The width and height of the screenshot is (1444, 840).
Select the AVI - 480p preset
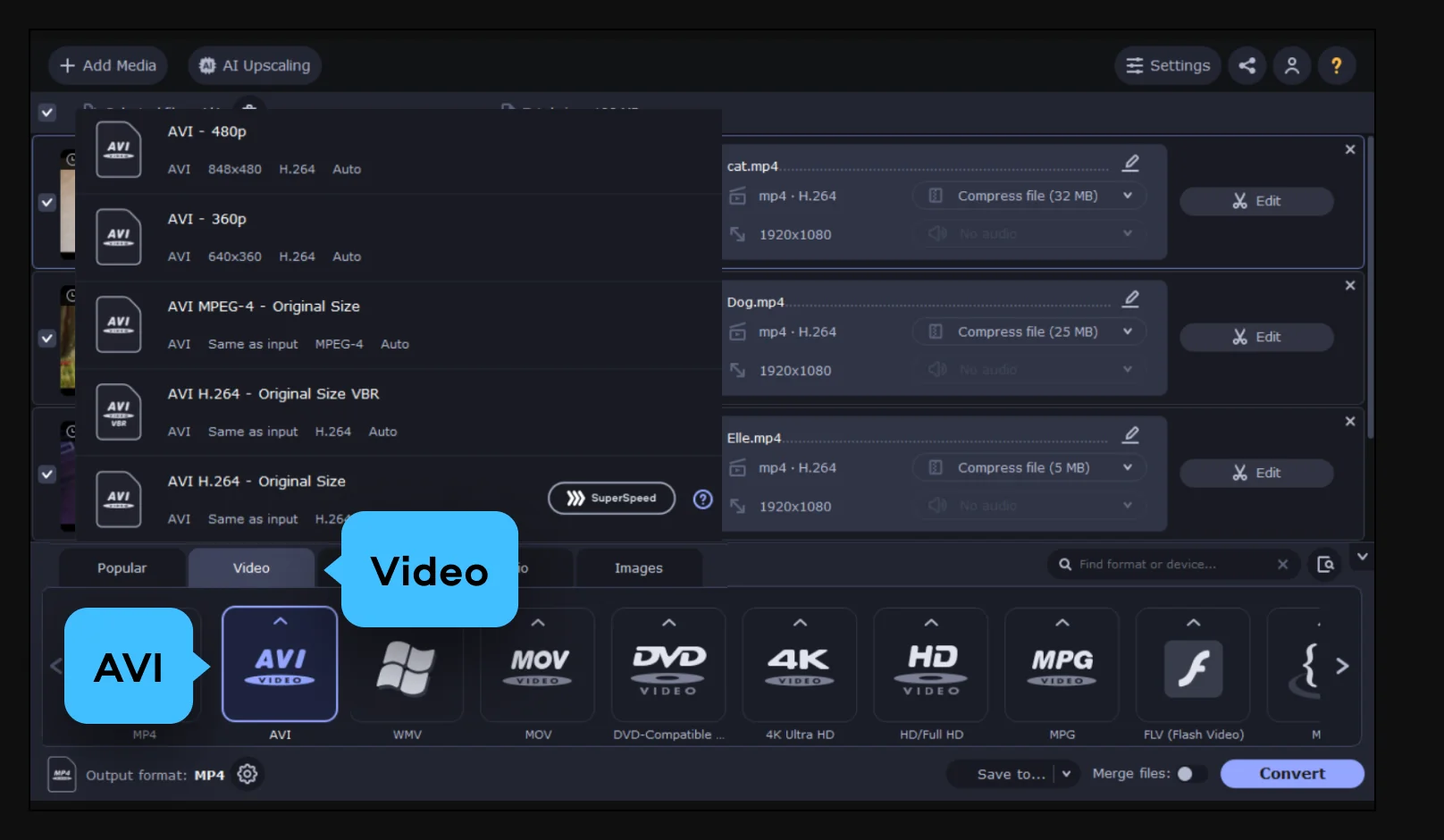(399, 150)
